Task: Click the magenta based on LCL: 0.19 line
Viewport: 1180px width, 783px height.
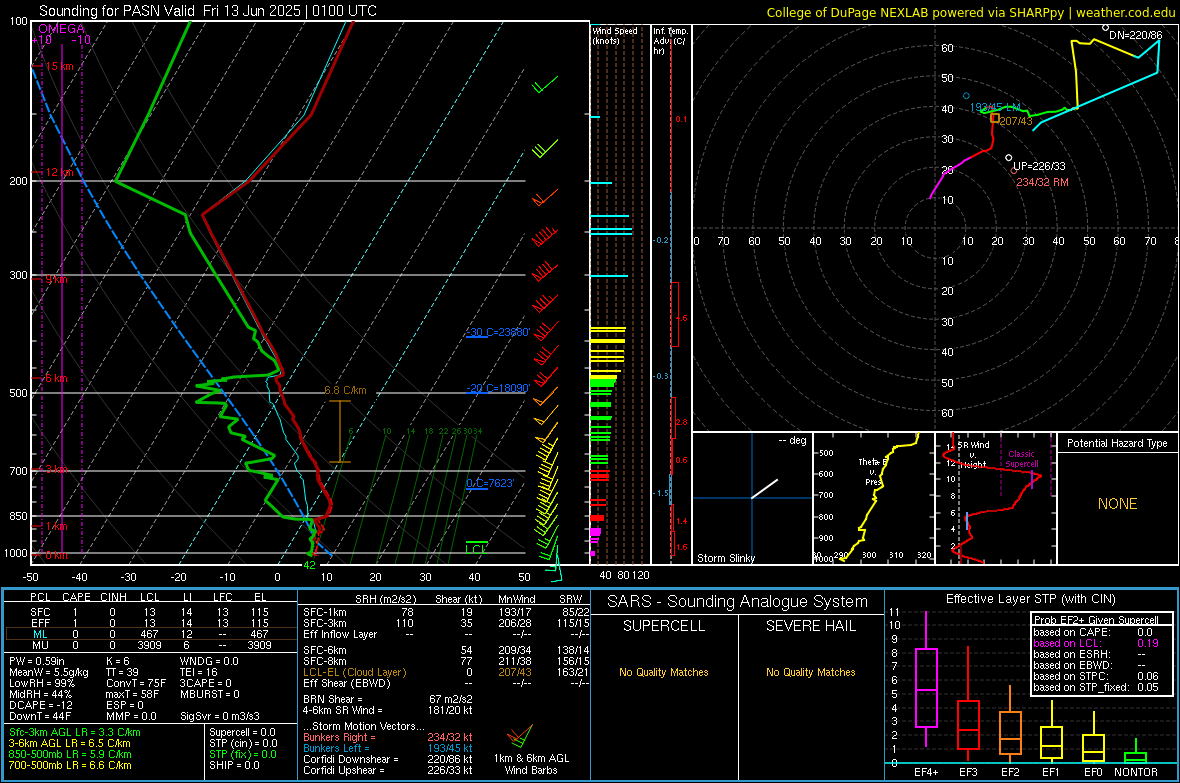Action: tap(1096, 643)
